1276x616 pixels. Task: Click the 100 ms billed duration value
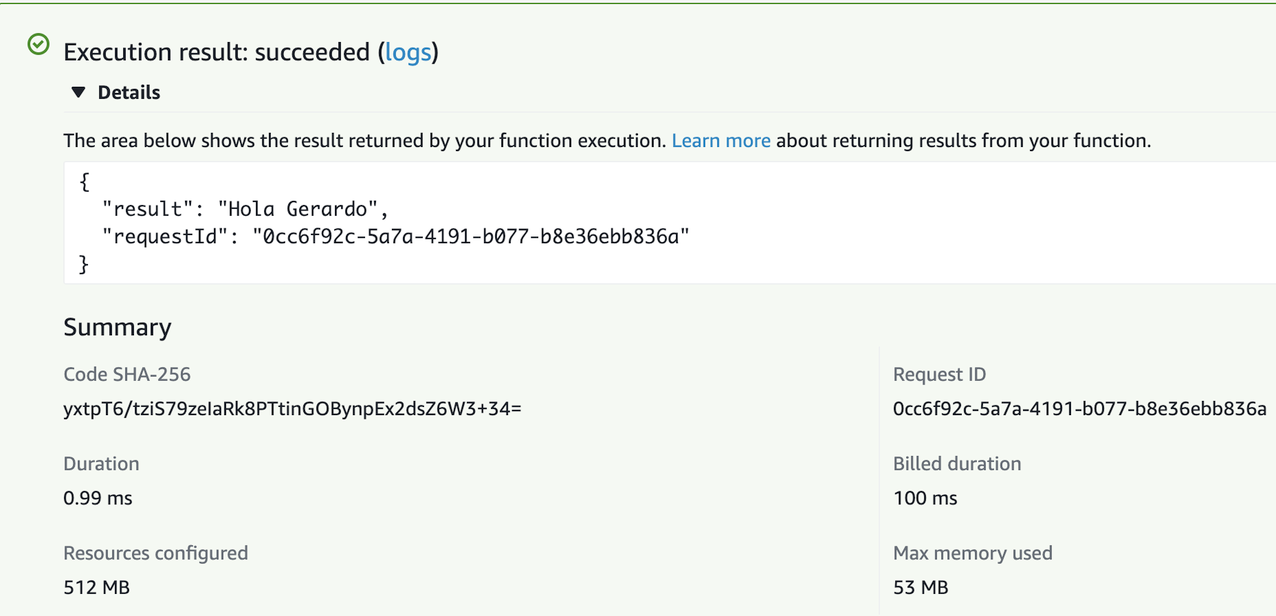[925, 498]
